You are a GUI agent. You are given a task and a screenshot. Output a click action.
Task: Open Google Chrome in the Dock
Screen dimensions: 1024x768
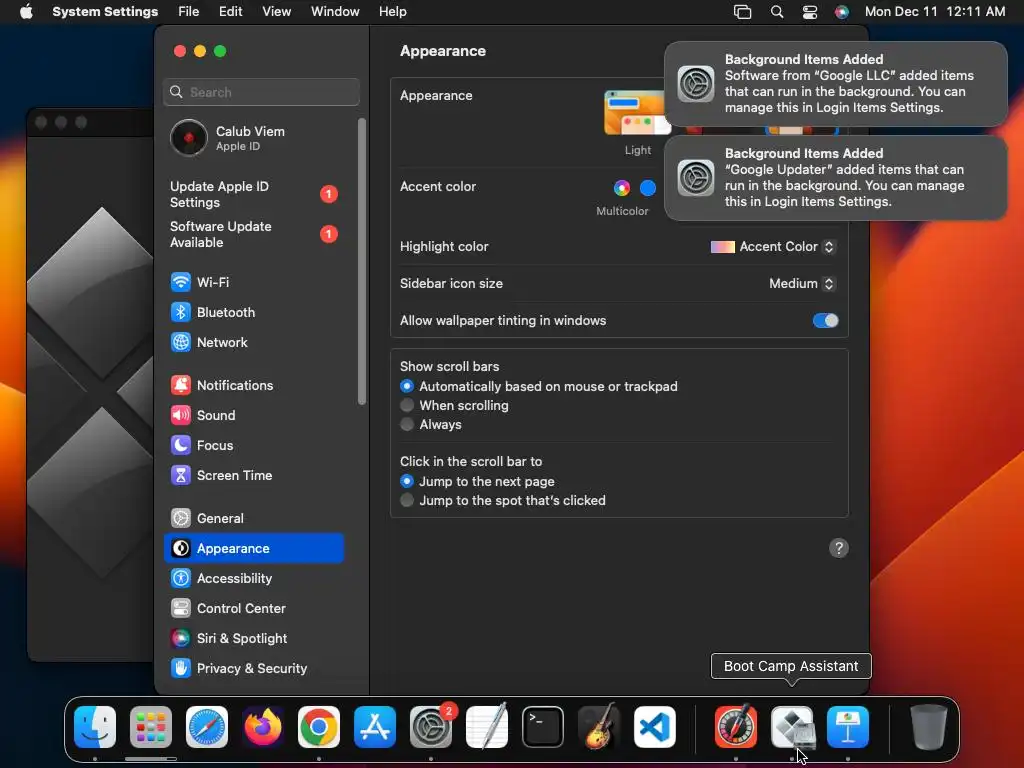coord(319,727)
